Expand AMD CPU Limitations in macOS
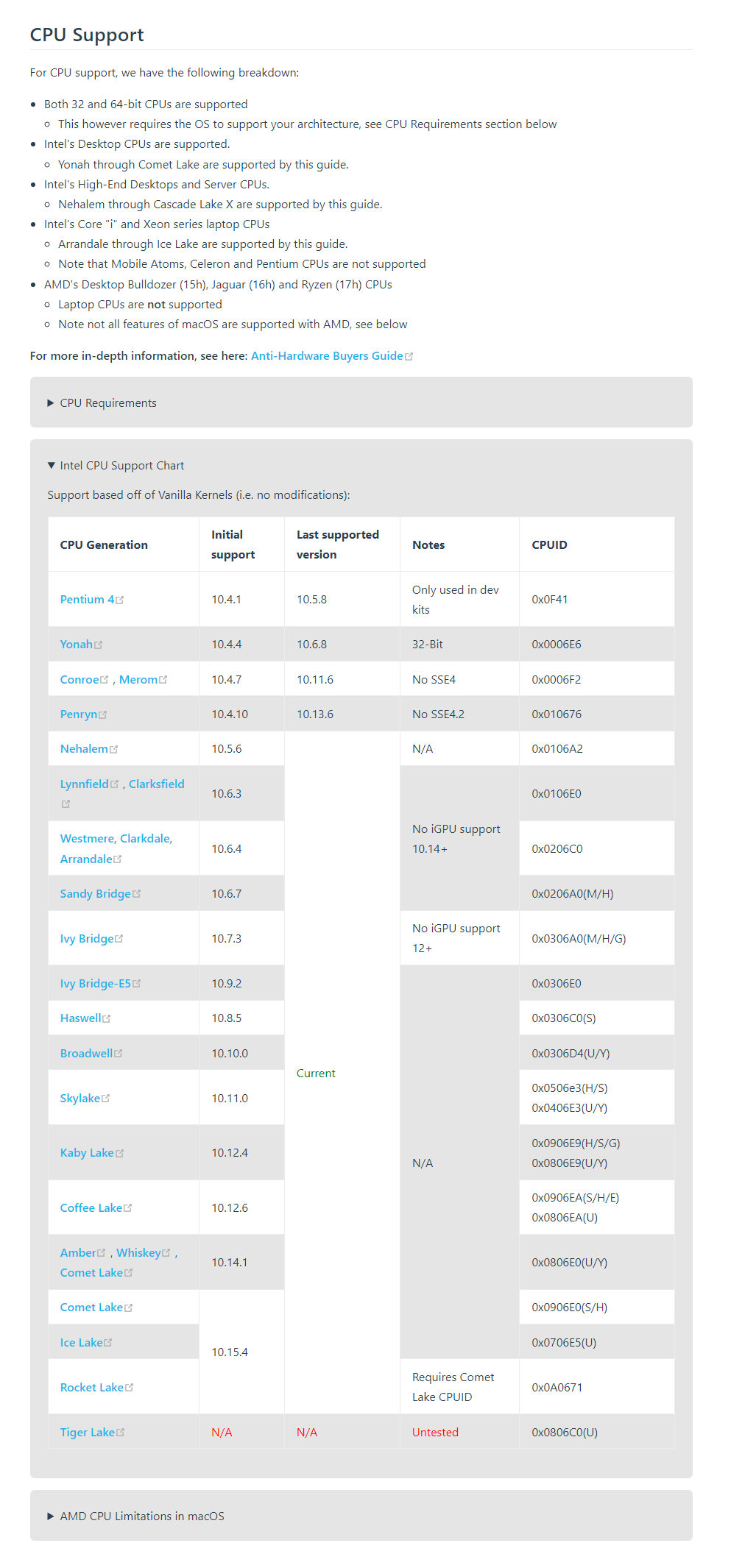Image resolution: width=731 pixels, height=1568 pixels. pos(141,1516)
